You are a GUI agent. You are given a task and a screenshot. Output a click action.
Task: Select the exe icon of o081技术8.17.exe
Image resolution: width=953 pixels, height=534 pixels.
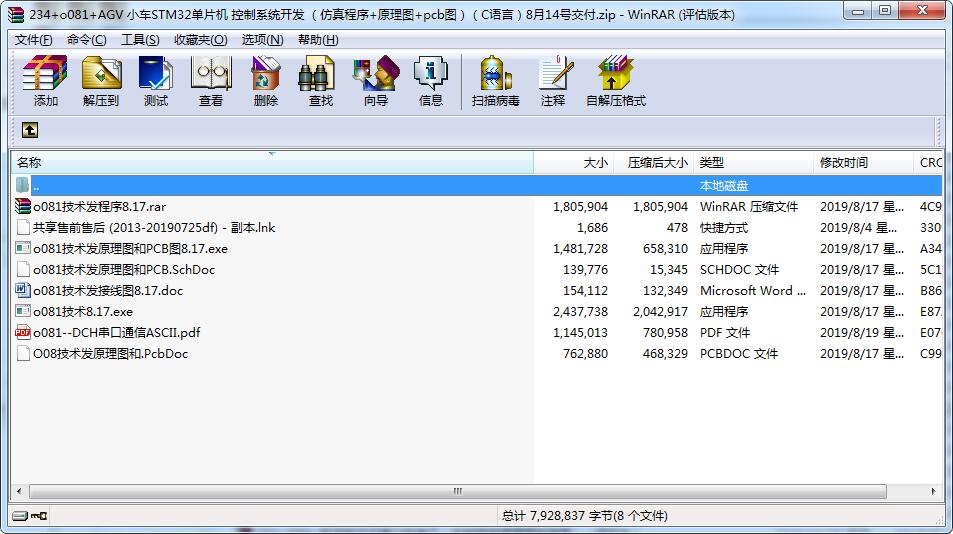tap(23, 311)
